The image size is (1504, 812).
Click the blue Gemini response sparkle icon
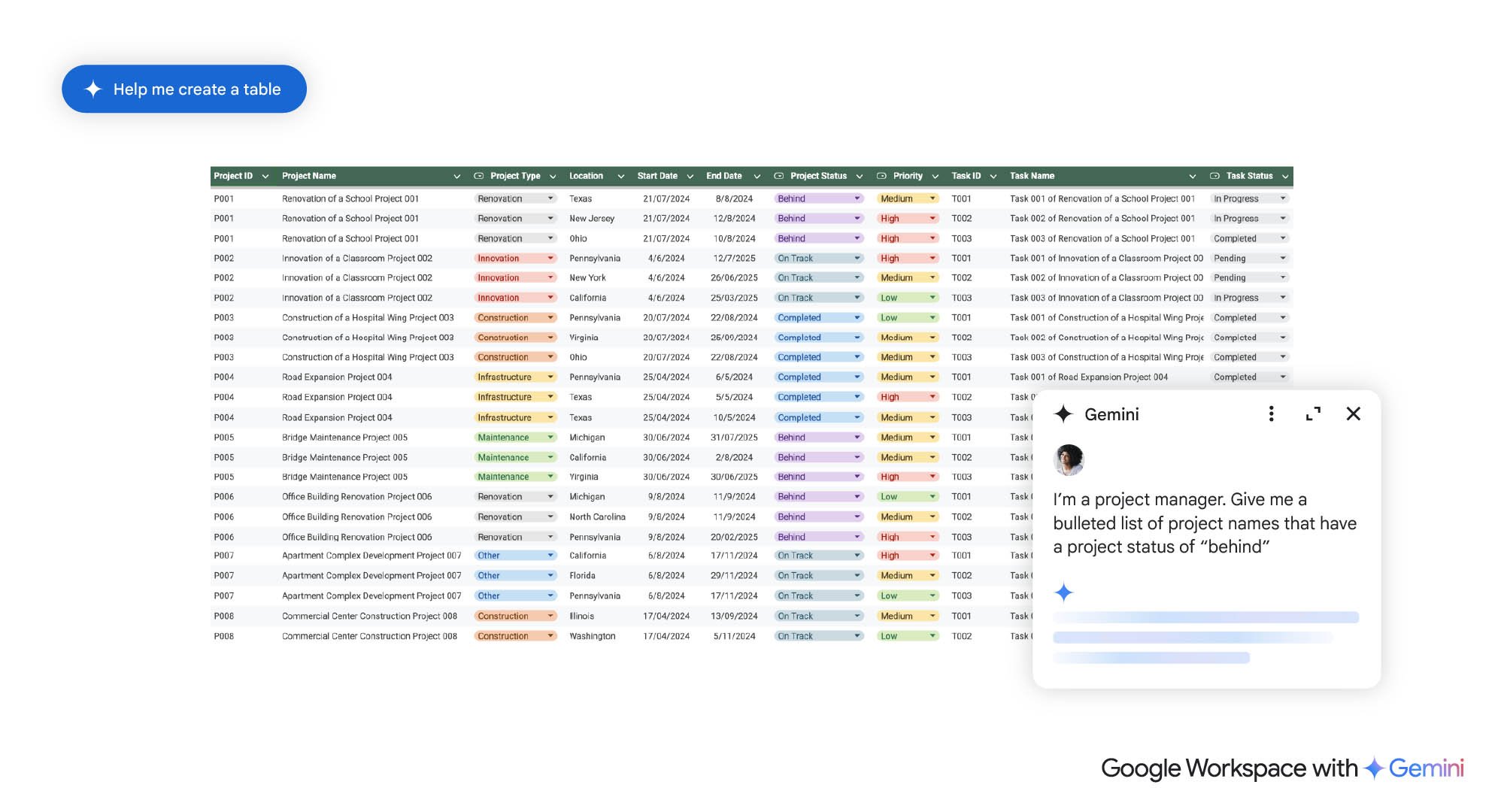click(x=1063, y=592)
